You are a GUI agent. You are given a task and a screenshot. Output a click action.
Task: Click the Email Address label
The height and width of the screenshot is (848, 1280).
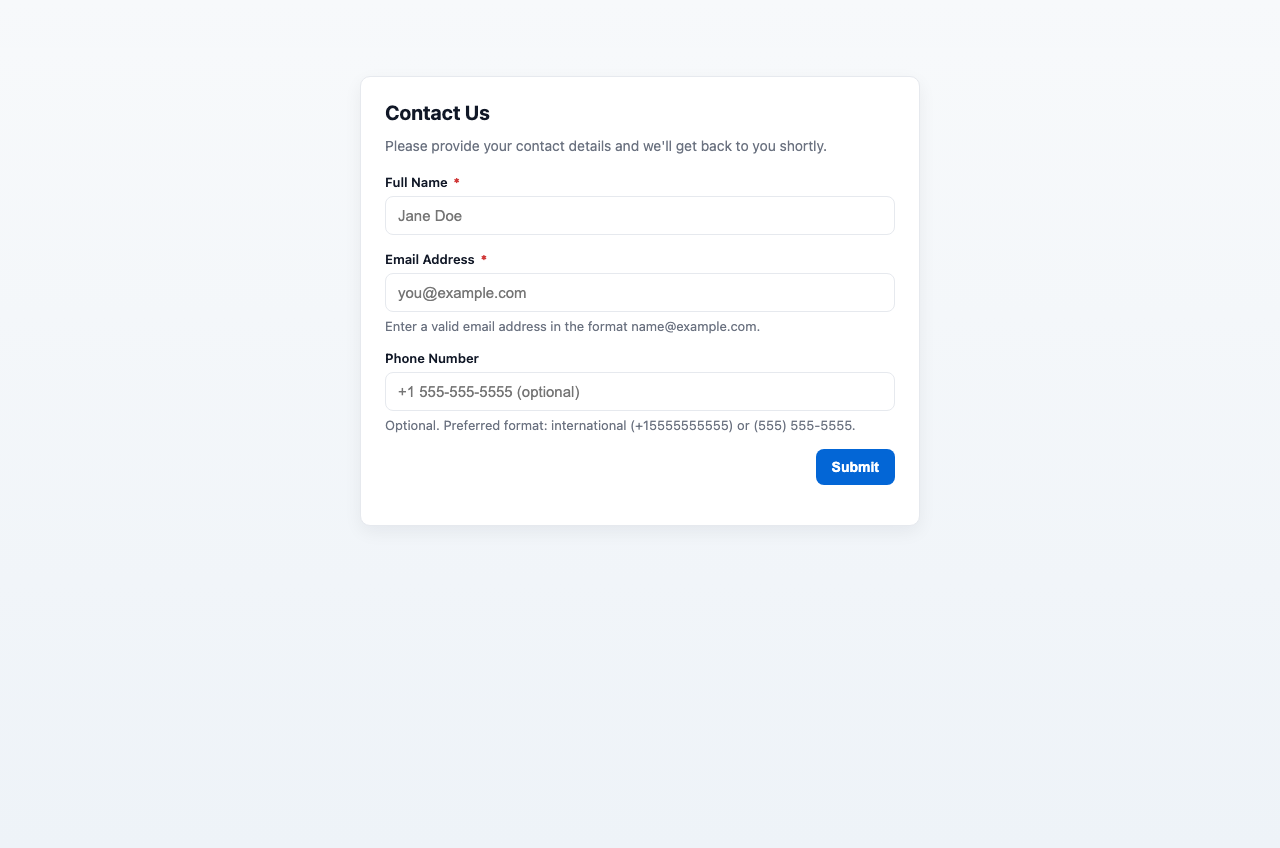[x=430, y=259]
